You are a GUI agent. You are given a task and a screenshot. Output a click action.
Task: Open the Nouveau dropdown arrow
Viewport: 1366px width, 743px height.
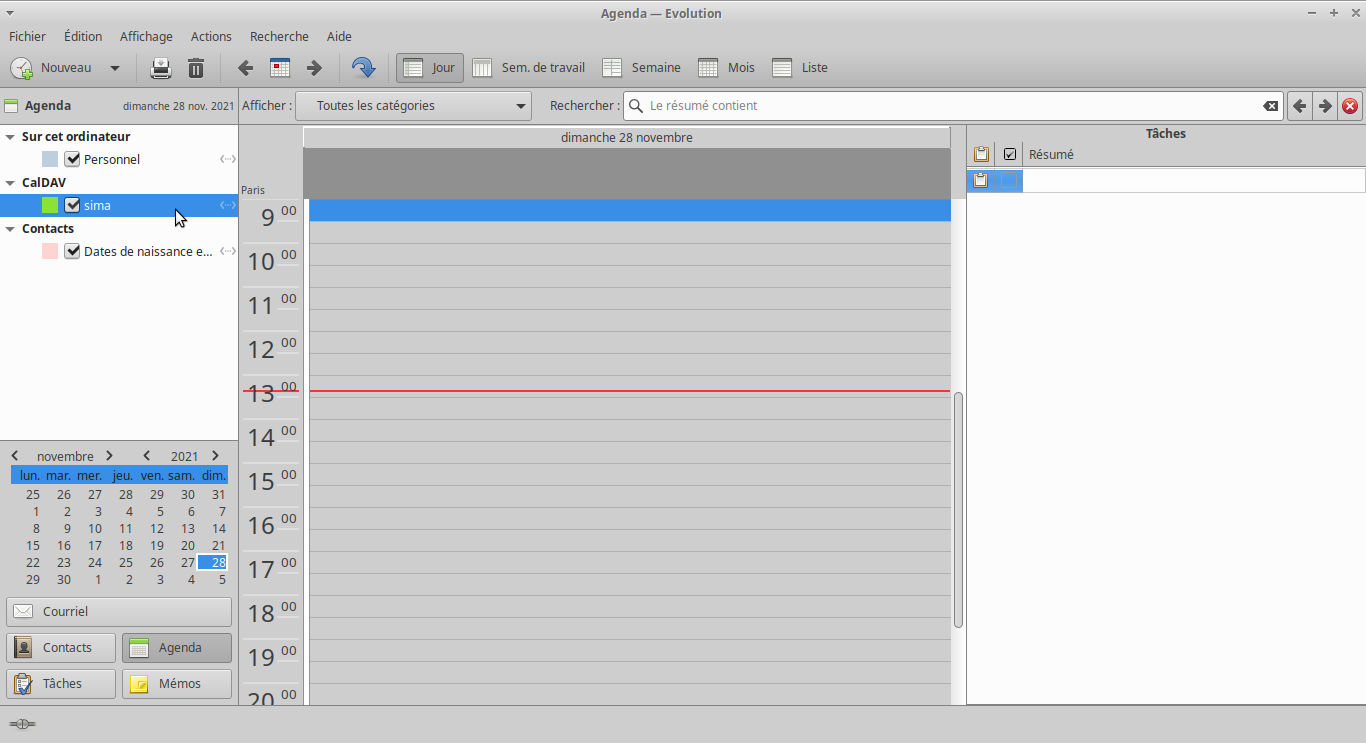click(x=115, y=68)
